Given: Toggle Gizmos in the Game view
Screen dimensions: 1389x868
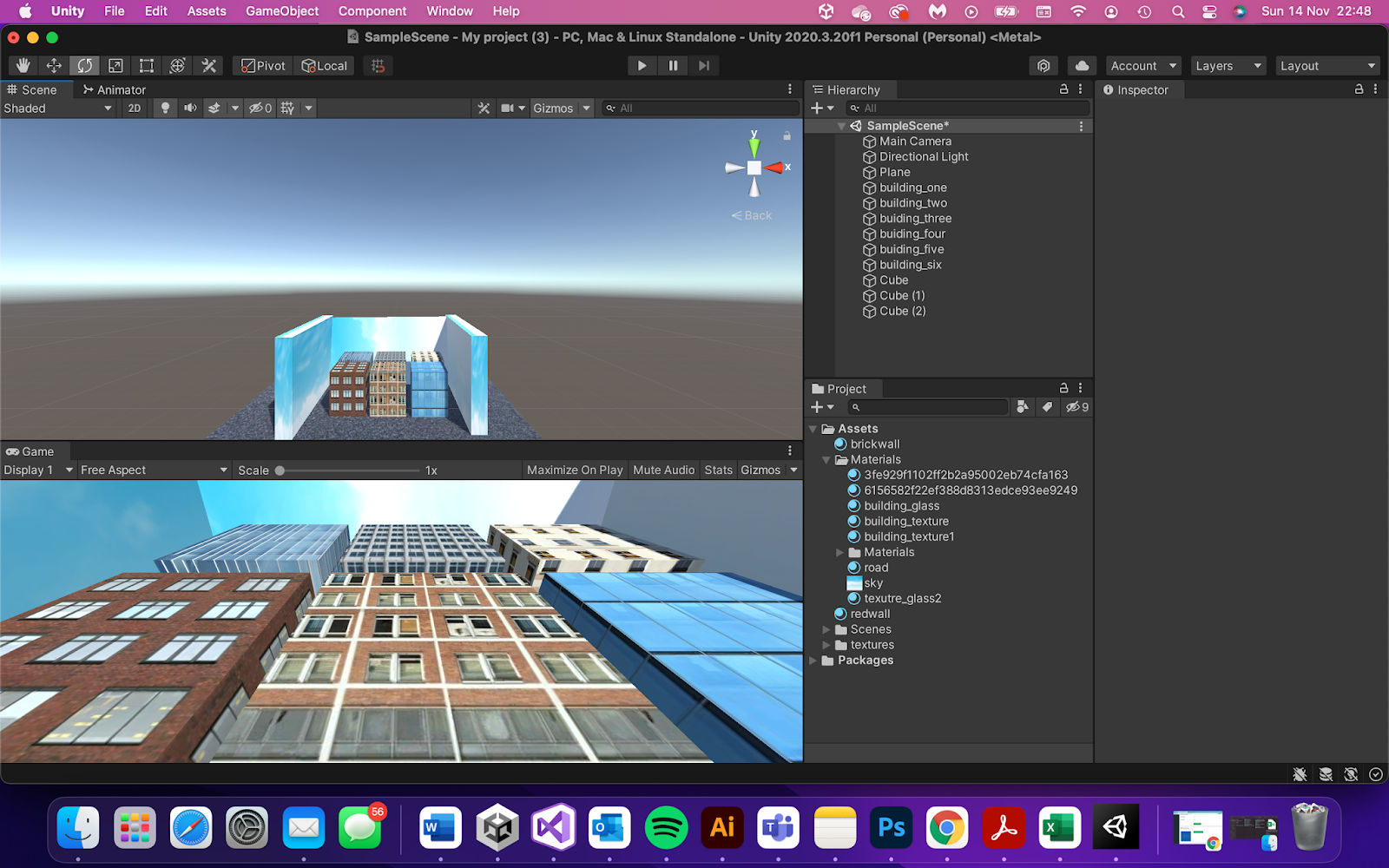Looking at the screenshot, I should [760, 470].
